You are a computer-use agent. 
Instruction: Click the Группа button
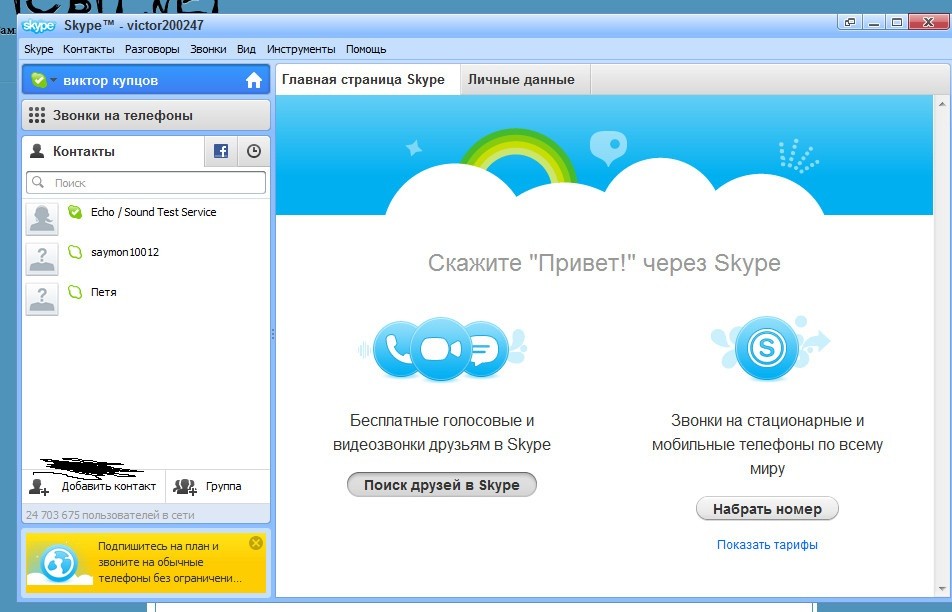pyautogui.click(x=217, y=486)
